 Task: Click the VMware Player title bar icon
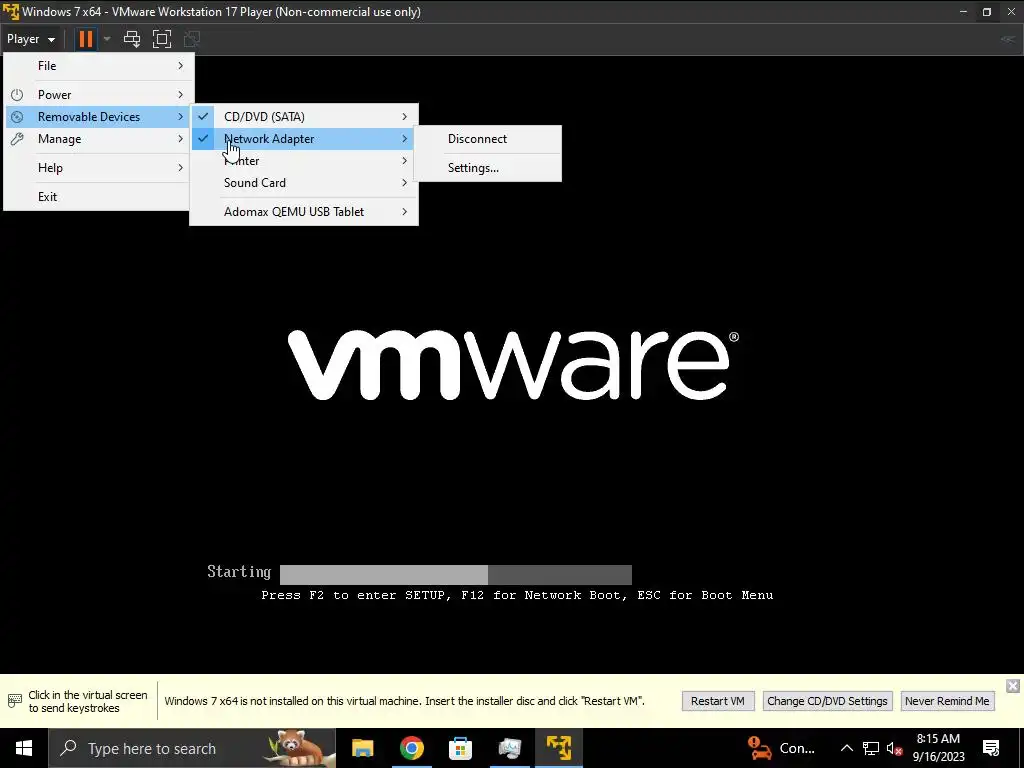coord(11,12)
